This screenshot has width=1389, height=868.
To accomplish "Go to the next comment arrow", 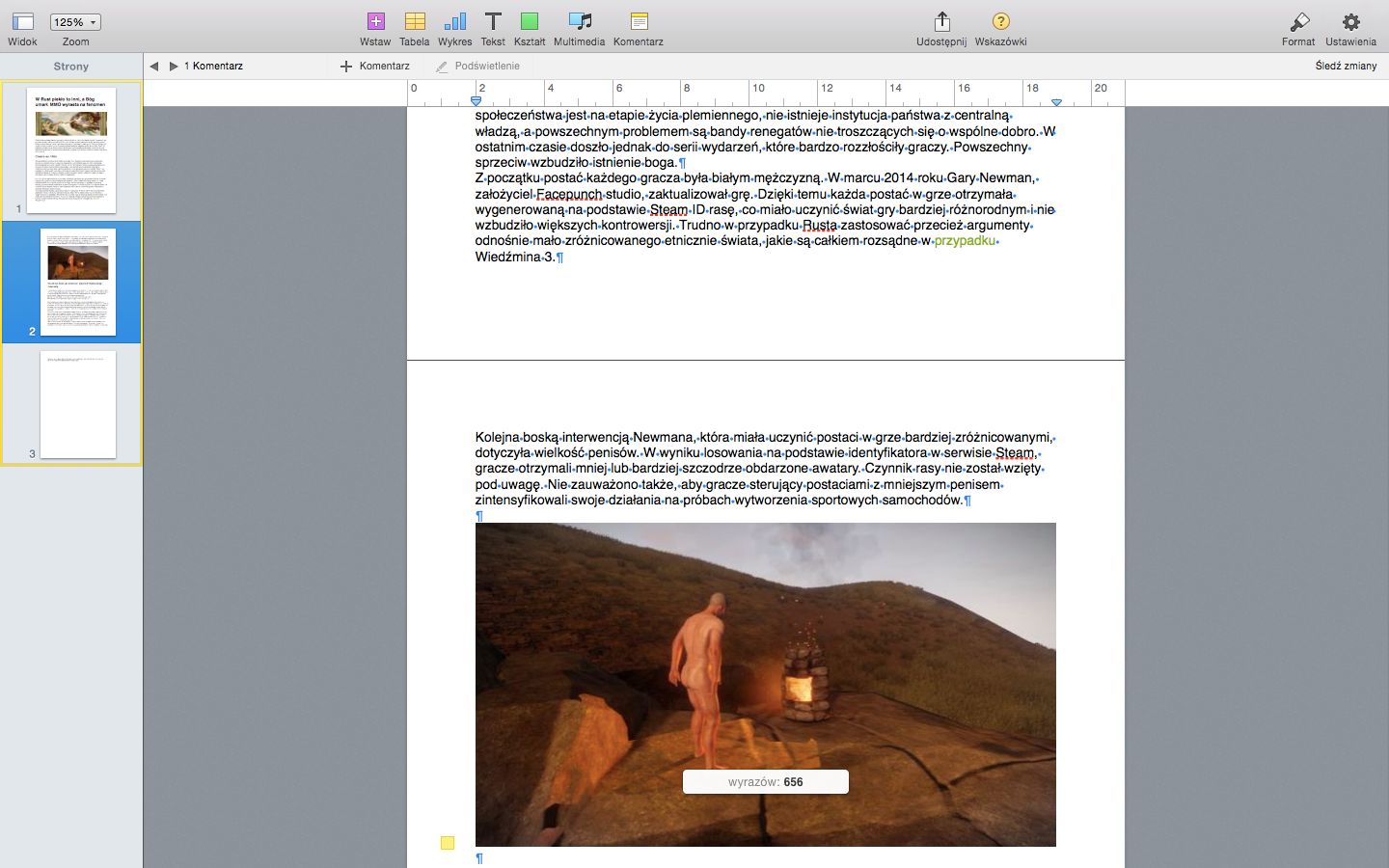I will click(174, 66).
